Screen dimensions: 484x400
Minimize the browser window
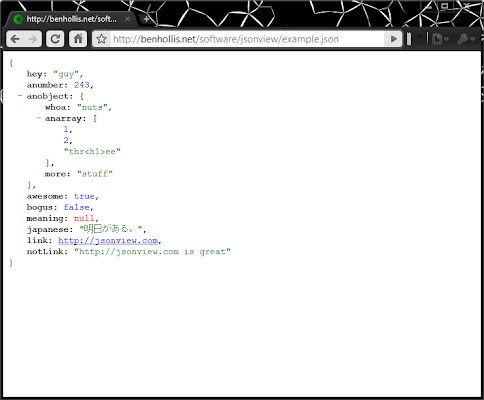tap(429, 6)
